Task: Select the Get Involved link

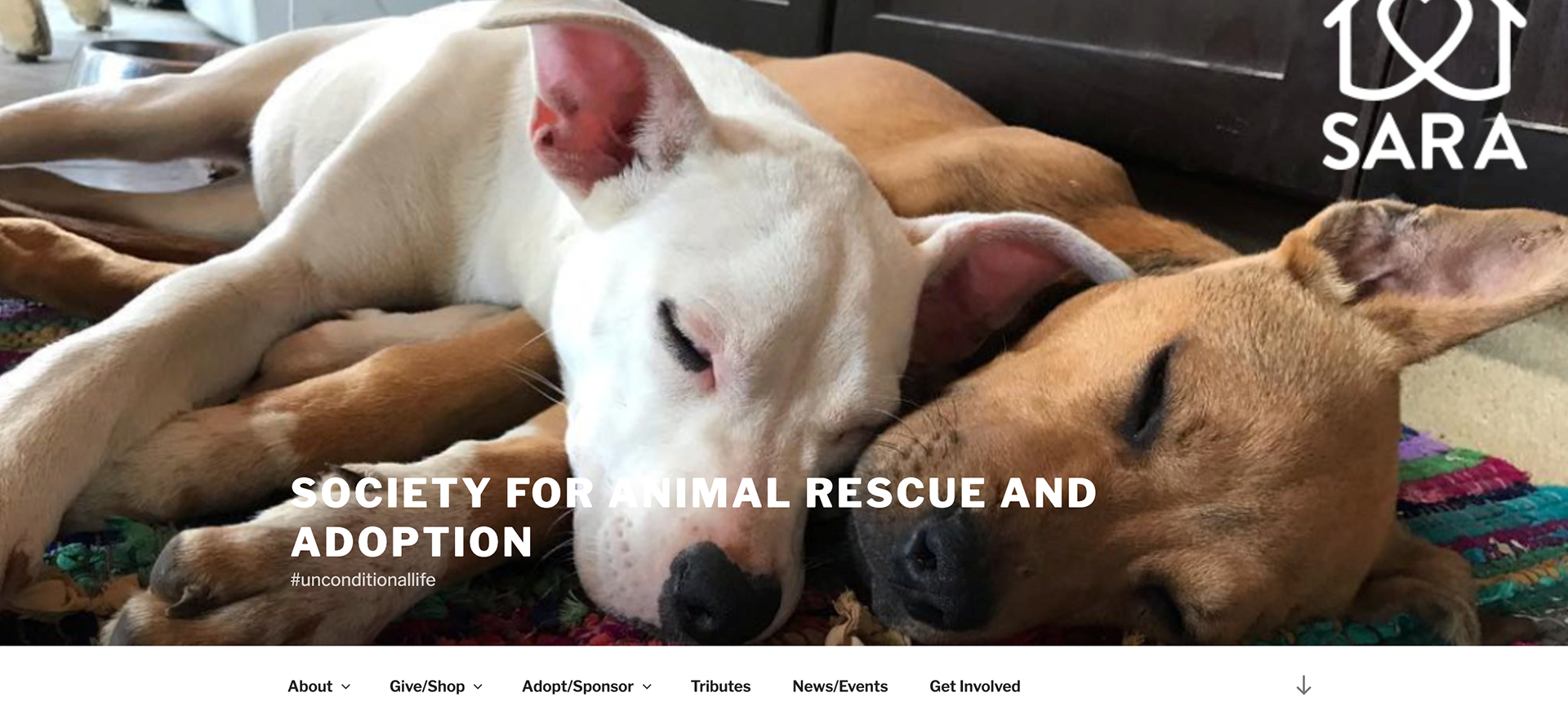Action: [974, 686]
